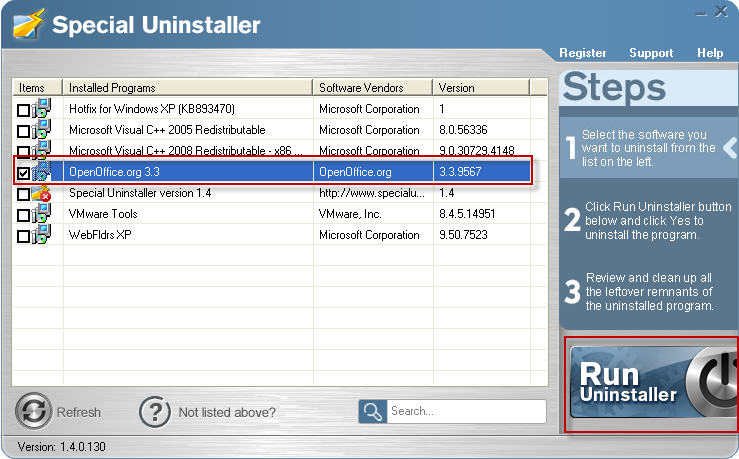
Task: Click the Visual C++ 2005 Redistributable program icon
Action: (x=41, y=129)
